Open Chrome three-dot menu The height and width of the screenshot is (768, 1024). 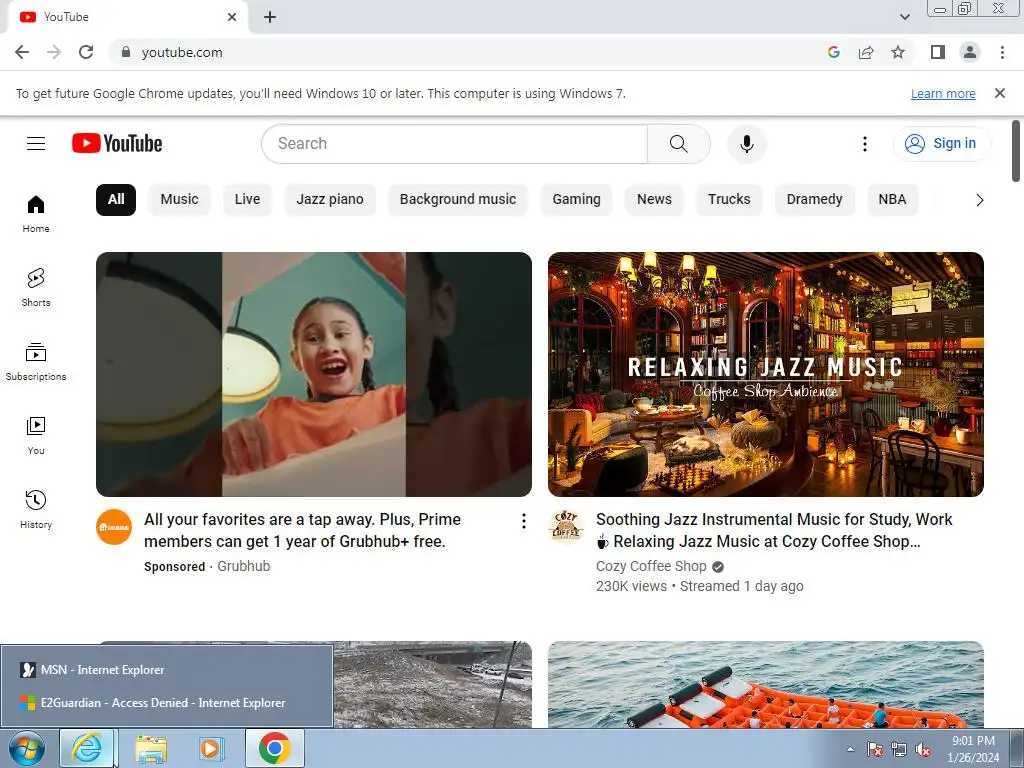tap(1002, 52)
